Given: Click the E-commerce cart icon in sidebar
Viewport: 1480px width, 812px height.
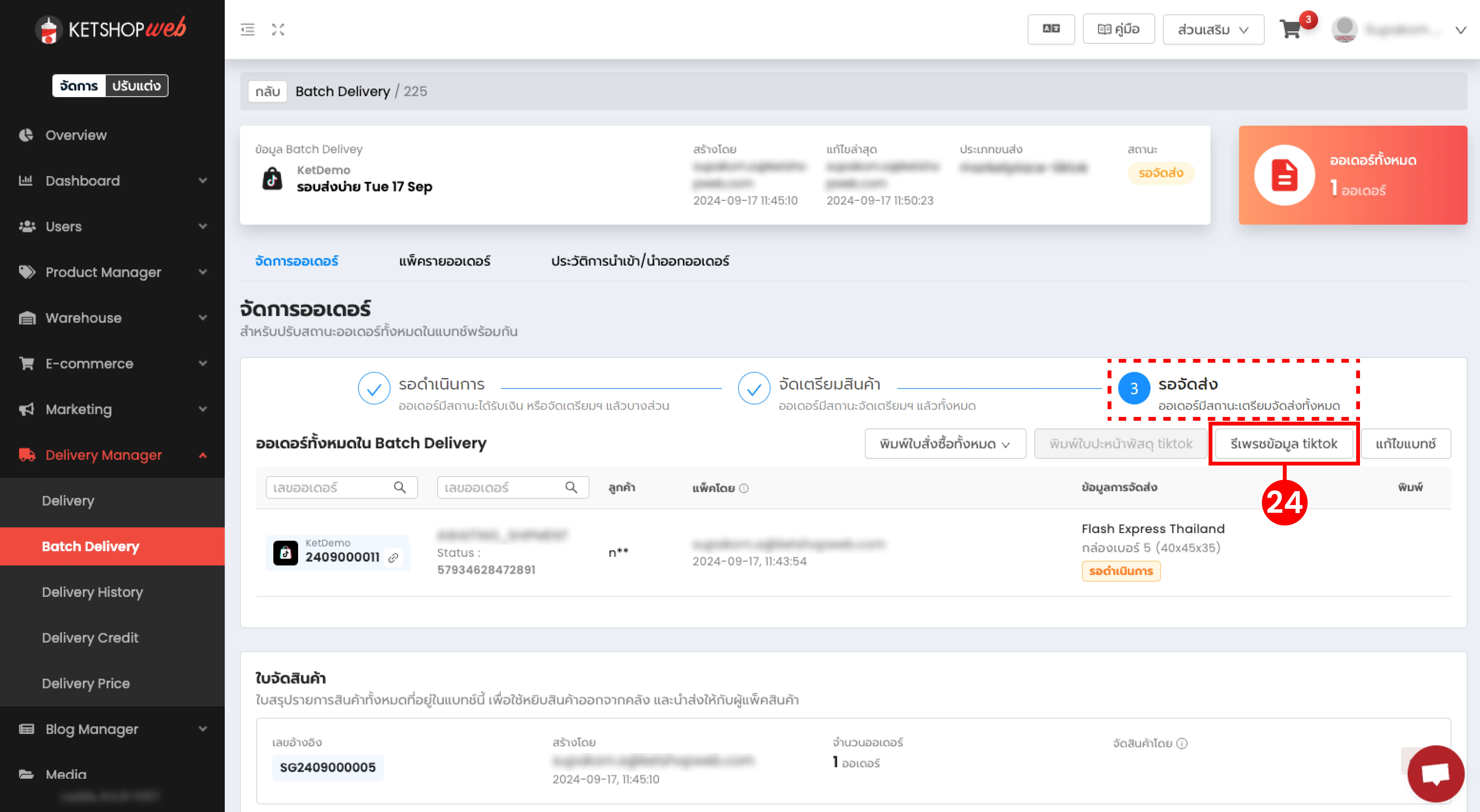Looking at the screenshot, I should point(26,363).
